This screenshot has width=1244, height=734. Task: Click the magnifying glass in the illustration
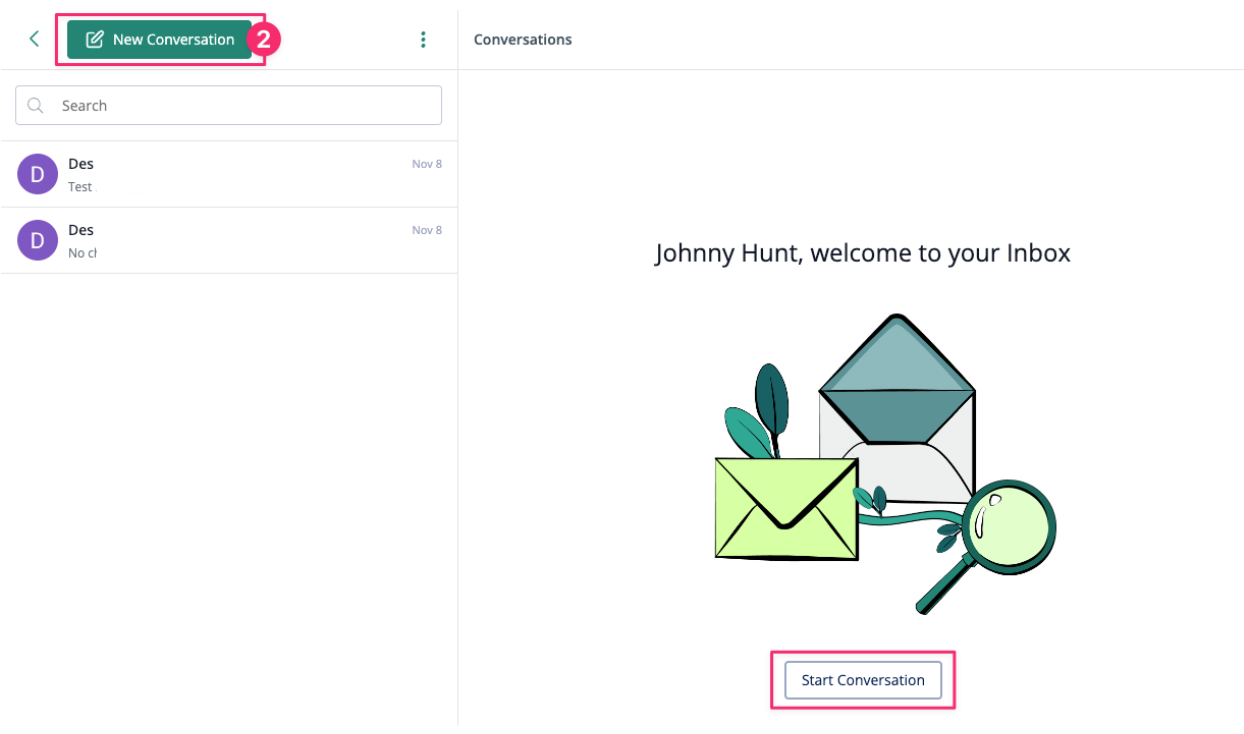(x=1003, y=530)
